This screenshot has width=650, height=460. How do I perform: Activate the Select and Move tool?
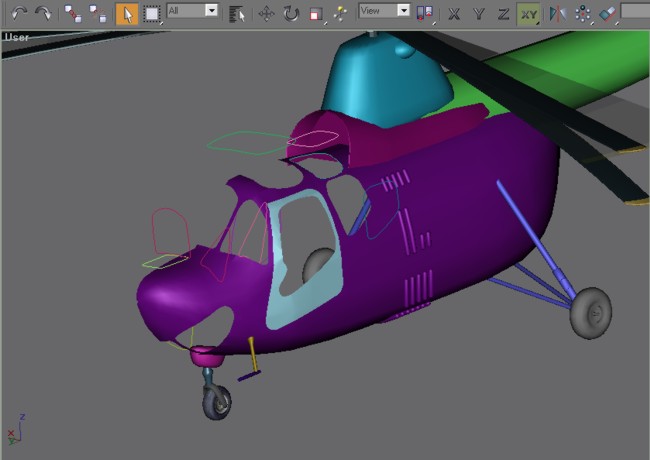[x=266, y=13]
